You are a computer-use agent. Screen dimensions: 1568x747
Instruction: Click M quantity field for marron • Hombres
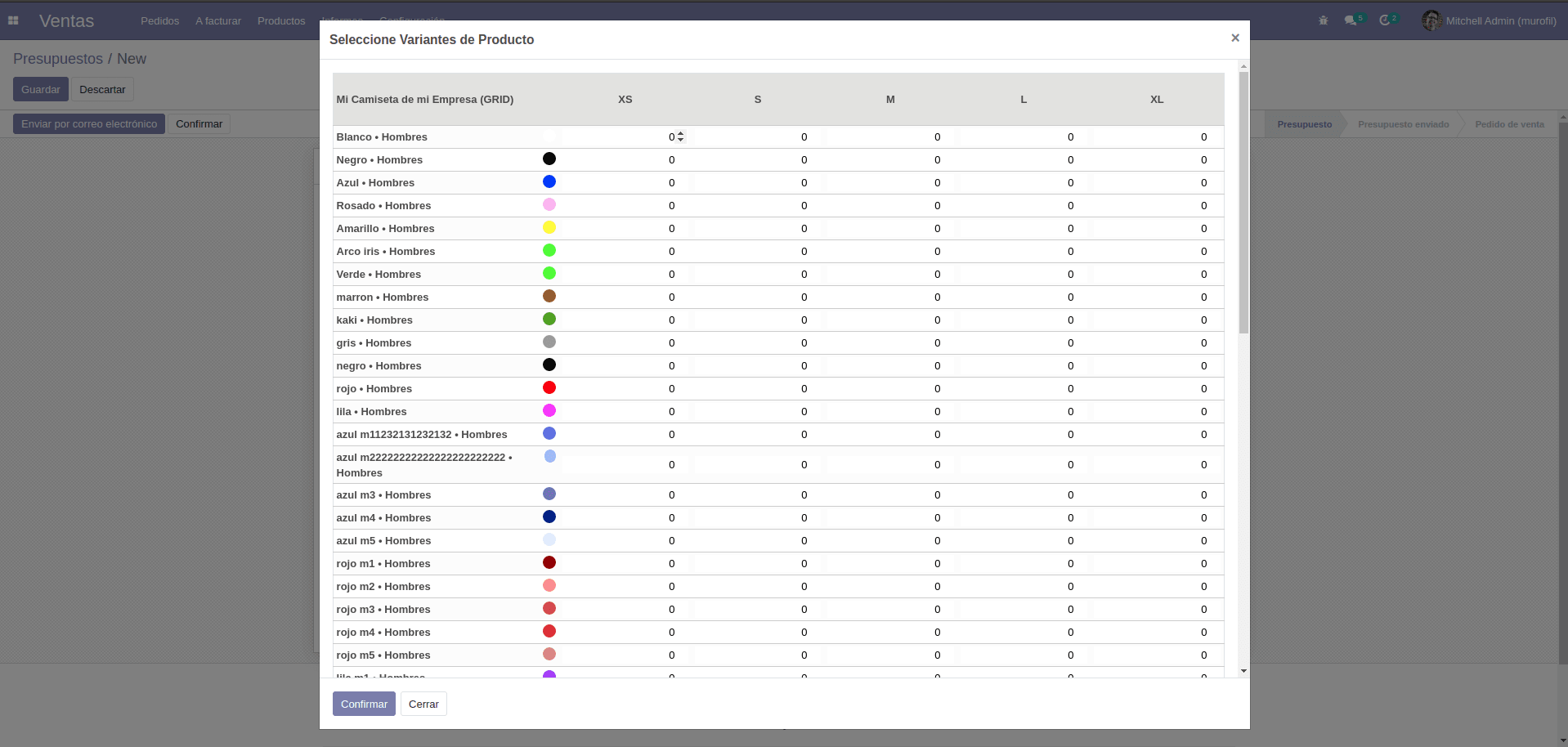point(890,297)
